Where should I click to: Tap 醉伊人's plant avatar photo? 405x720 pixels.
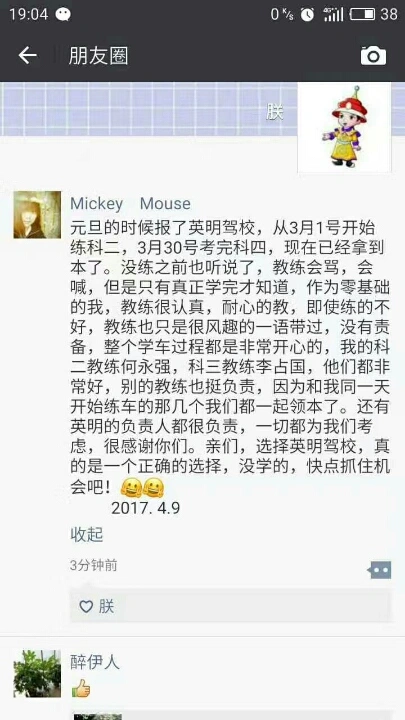point(37,673)
